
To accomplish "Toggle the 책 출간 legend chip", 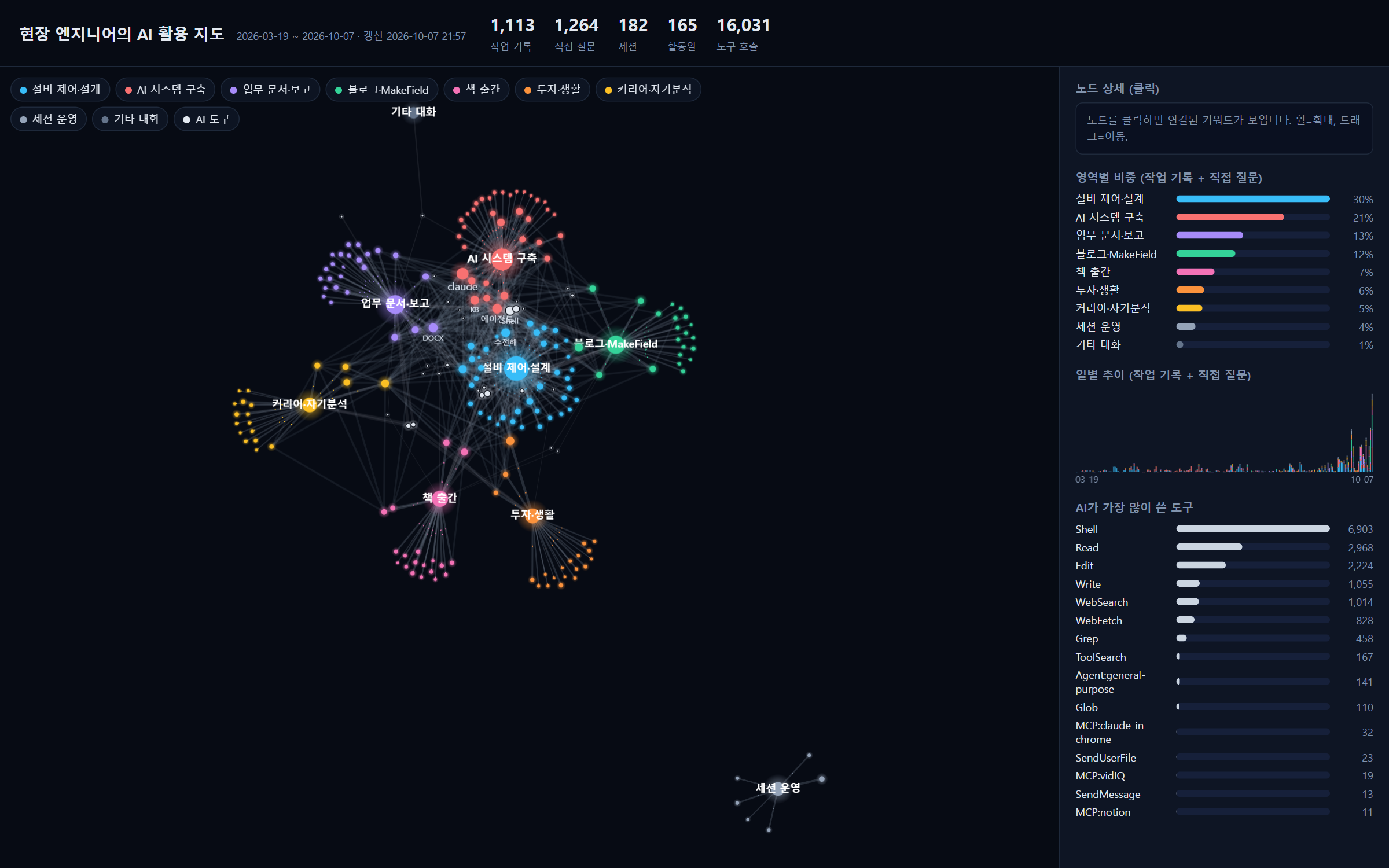I will tap(477, 90).
